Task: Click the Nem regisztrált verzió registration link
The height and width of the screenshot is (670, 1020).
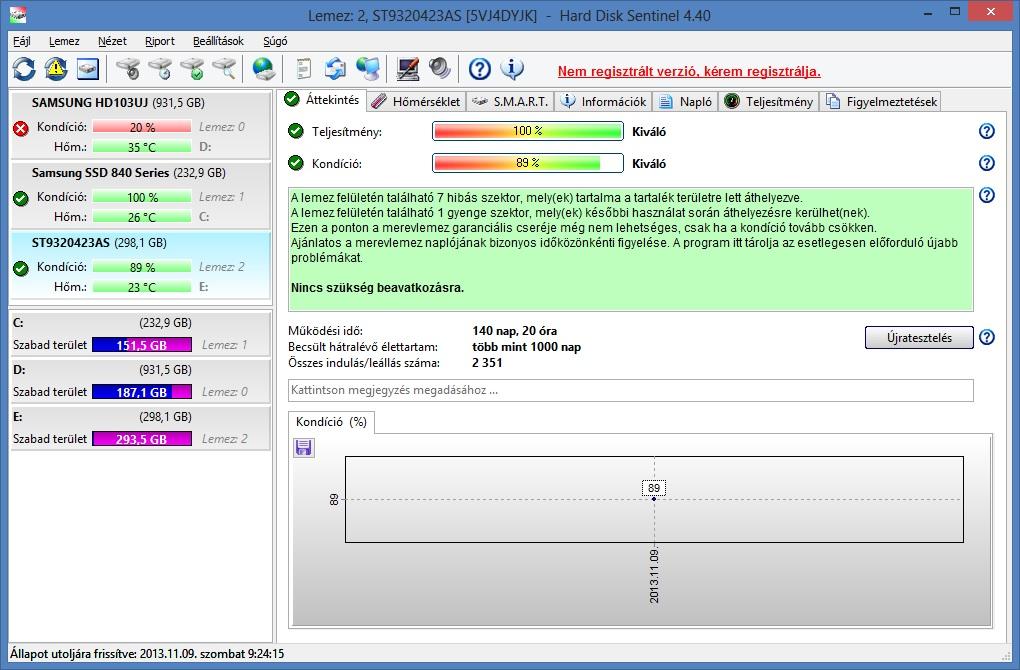Action: point(689,72)
